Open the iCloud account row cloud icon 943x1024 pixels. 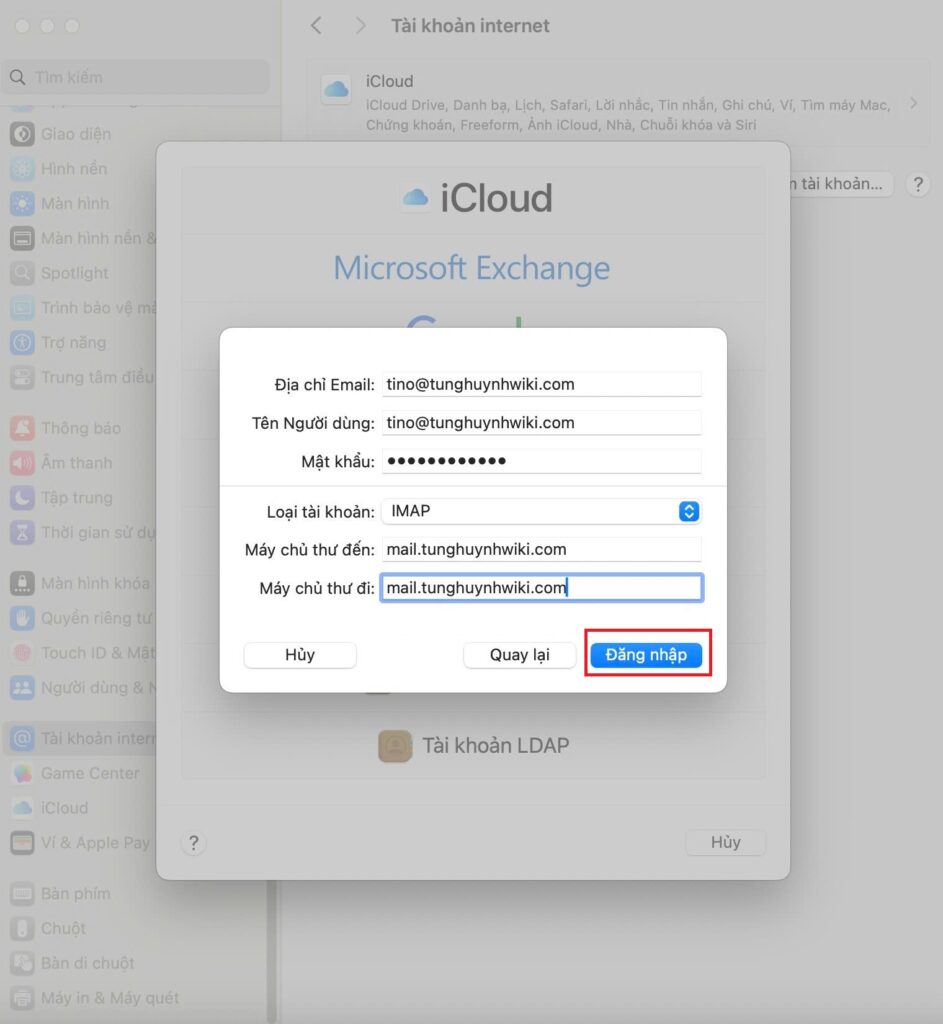tap(336, 89)
